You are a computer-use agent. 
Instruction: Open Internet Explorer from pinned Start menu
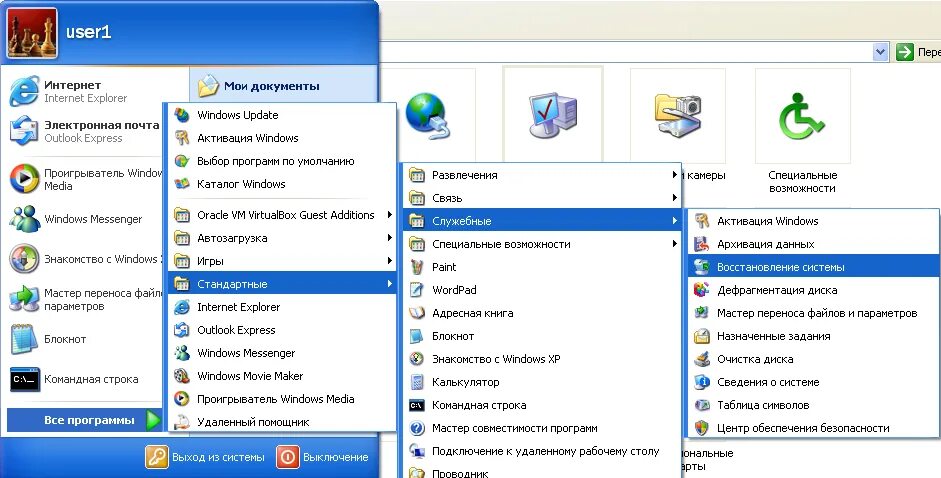(87, 92)
